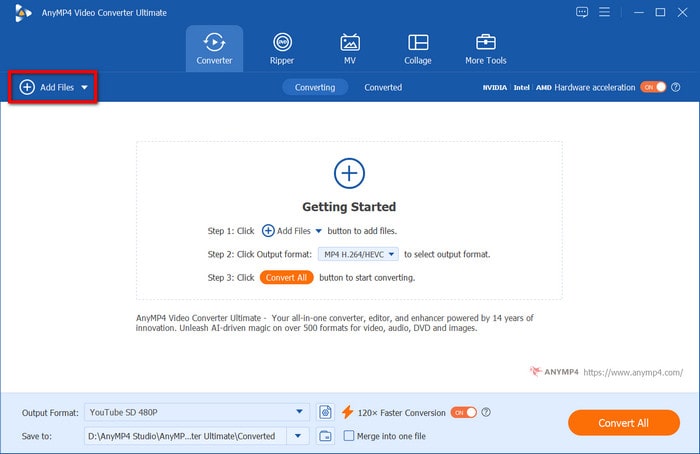Click the feedback chat bubble icon

[582, 12]
